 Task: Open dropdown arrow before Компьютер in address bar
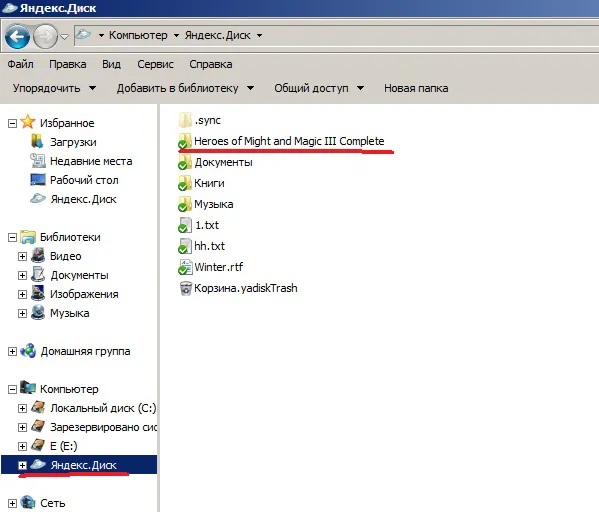pyautogui.click(x=101, y=36)
